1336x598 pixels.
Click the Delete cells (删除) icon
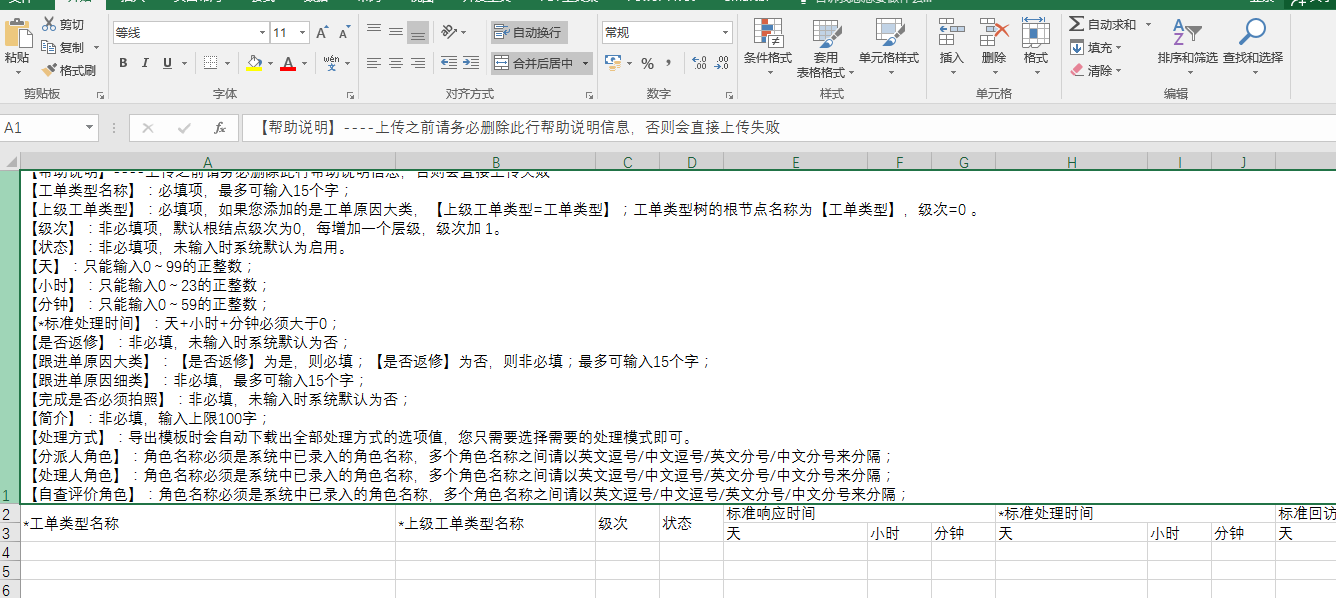point(993,45)
